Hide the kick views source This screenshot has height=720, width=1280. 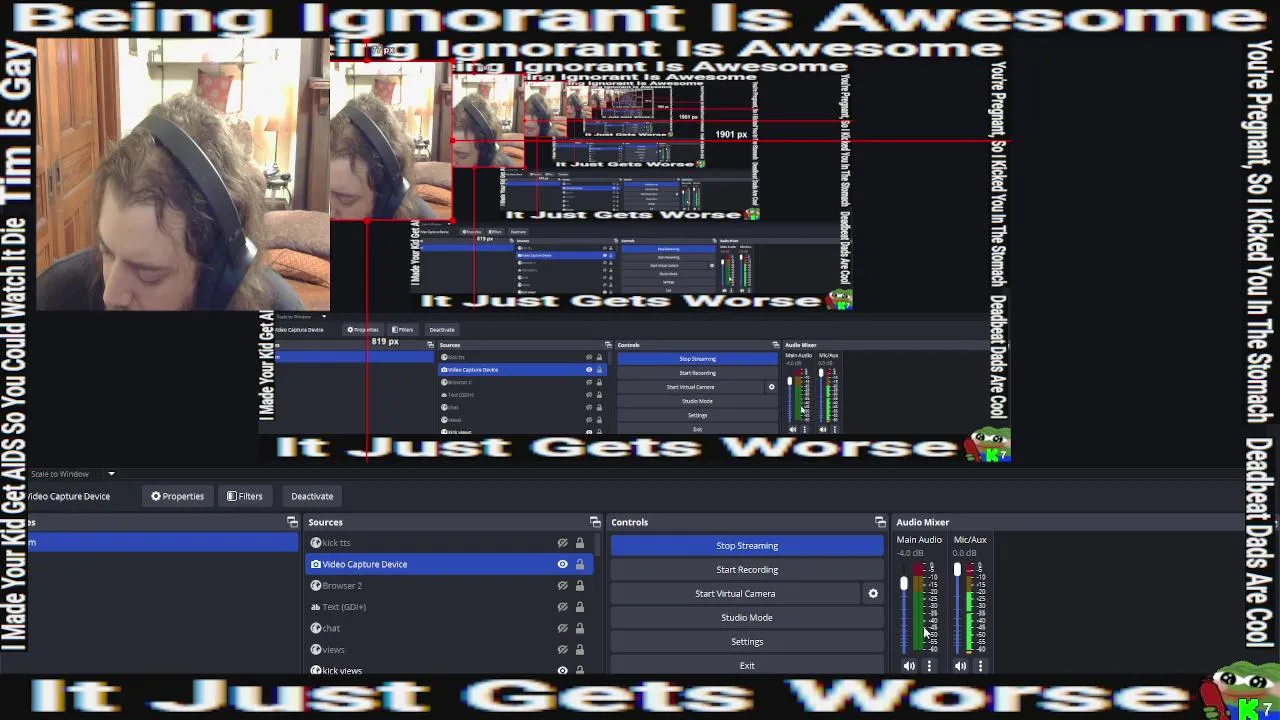(x=562, y=670)
